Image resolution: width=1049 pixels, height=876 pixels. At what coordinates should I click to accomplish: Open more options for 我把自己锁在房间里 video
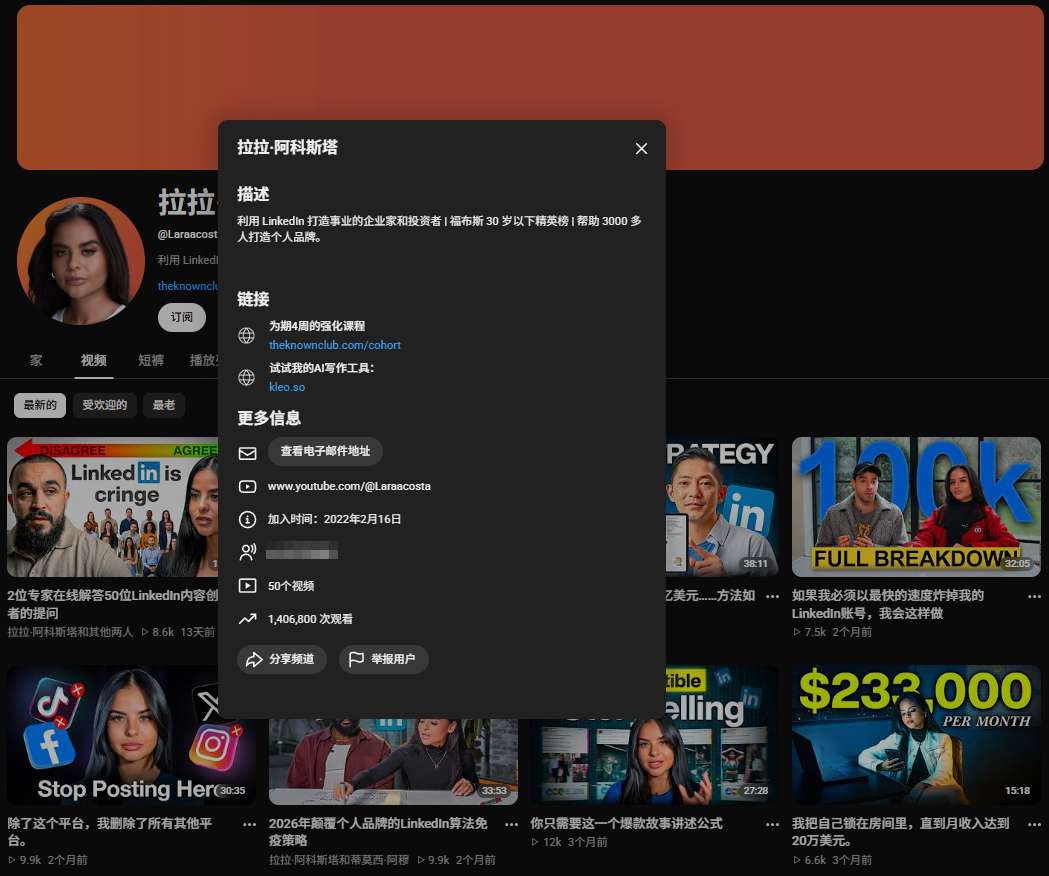[1034, 824]
